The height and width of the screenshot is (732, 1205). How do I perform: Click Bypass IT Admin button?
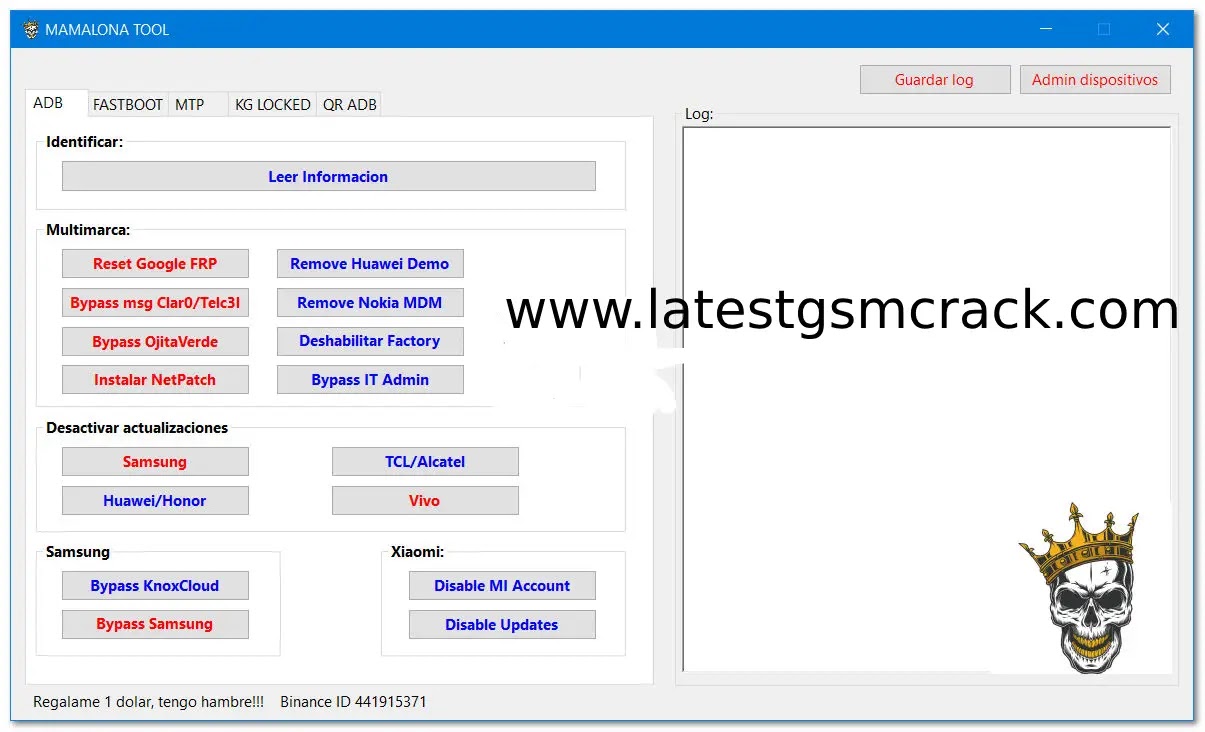(370, 380)
